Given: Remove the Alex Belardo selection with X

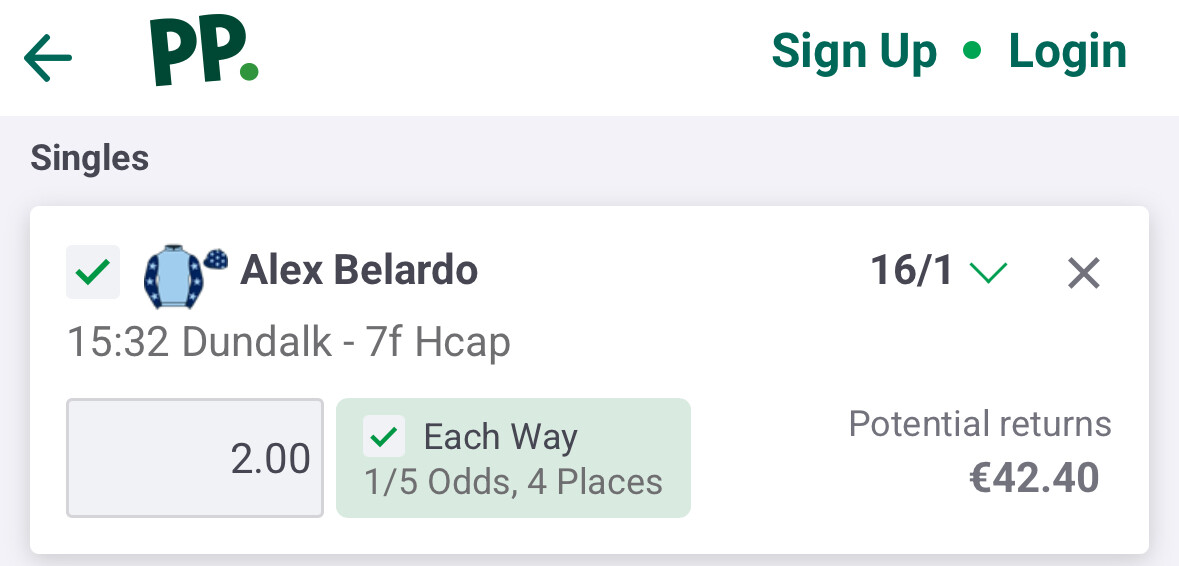Looking at the screenshot, I should [x=1084, y=272].
